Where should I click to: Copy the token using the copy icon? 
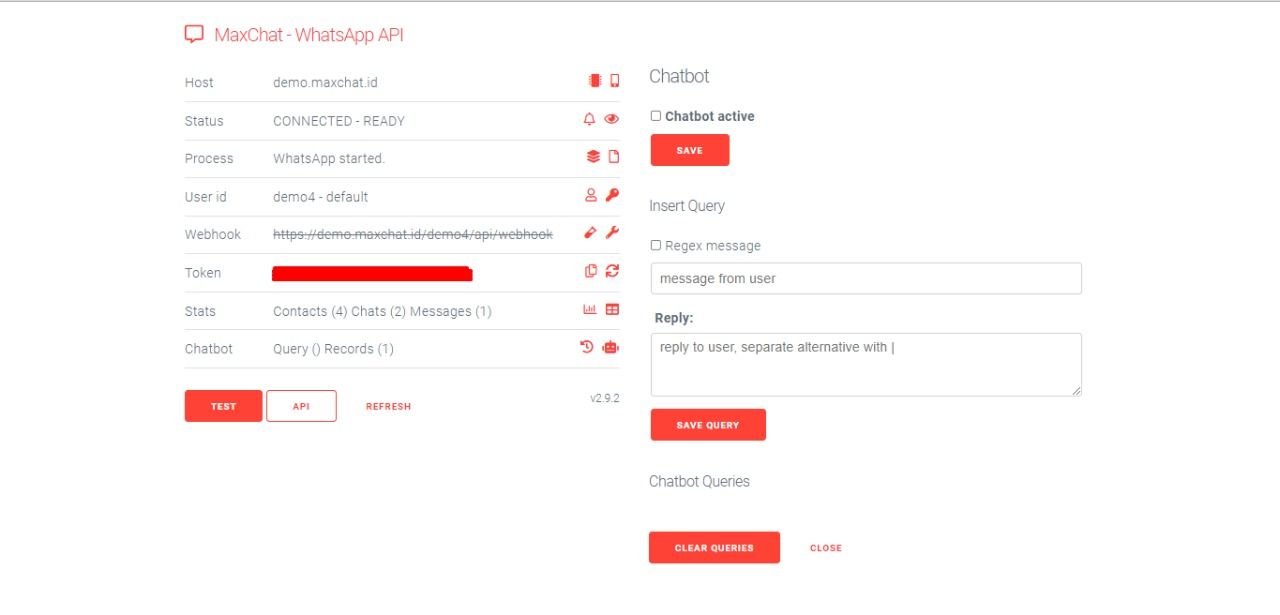pos(591,271)
